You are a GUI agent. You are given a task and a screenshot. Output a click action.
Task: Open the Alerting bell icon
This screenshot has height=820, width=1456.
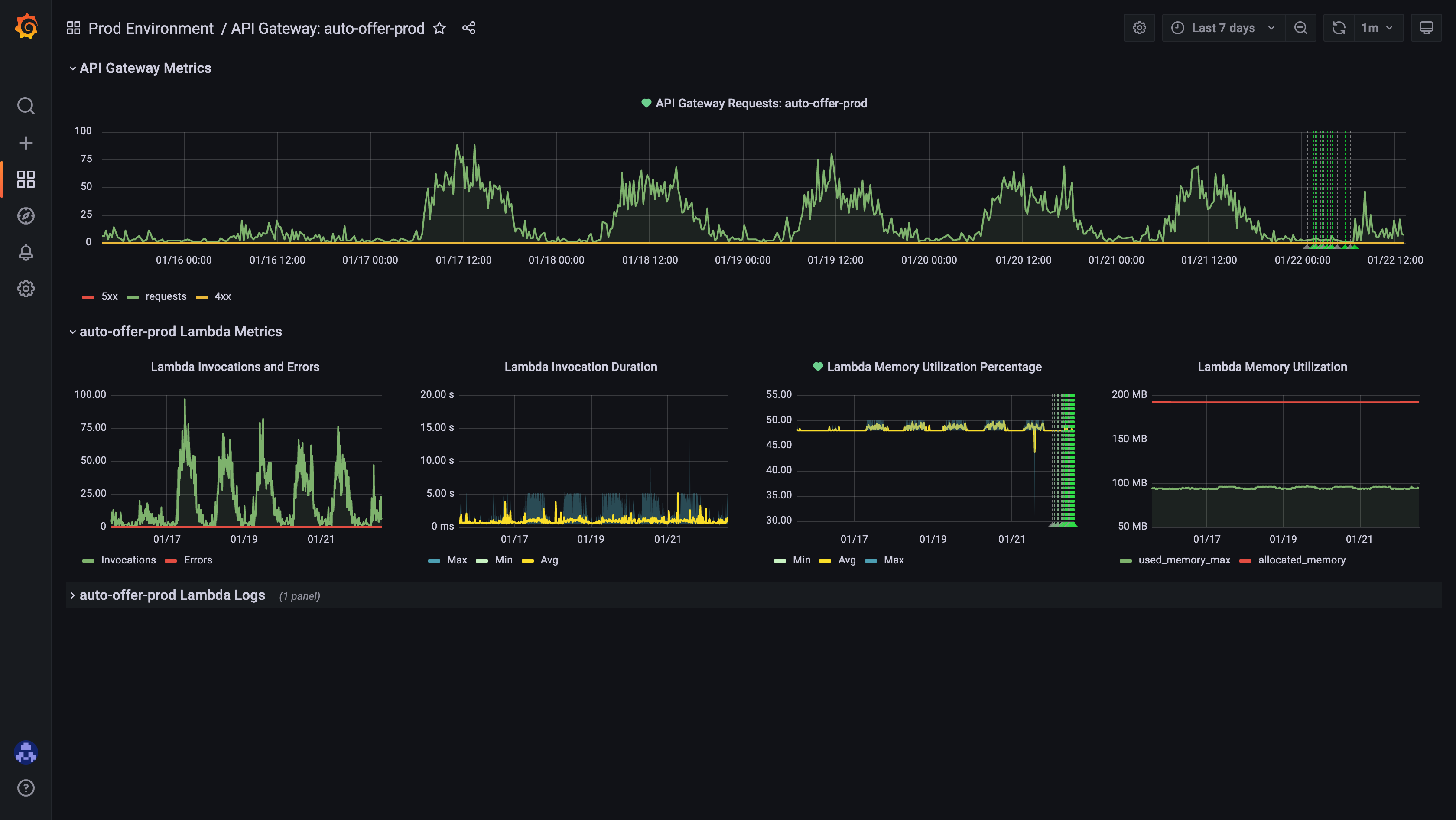click(x=26, y=252)
